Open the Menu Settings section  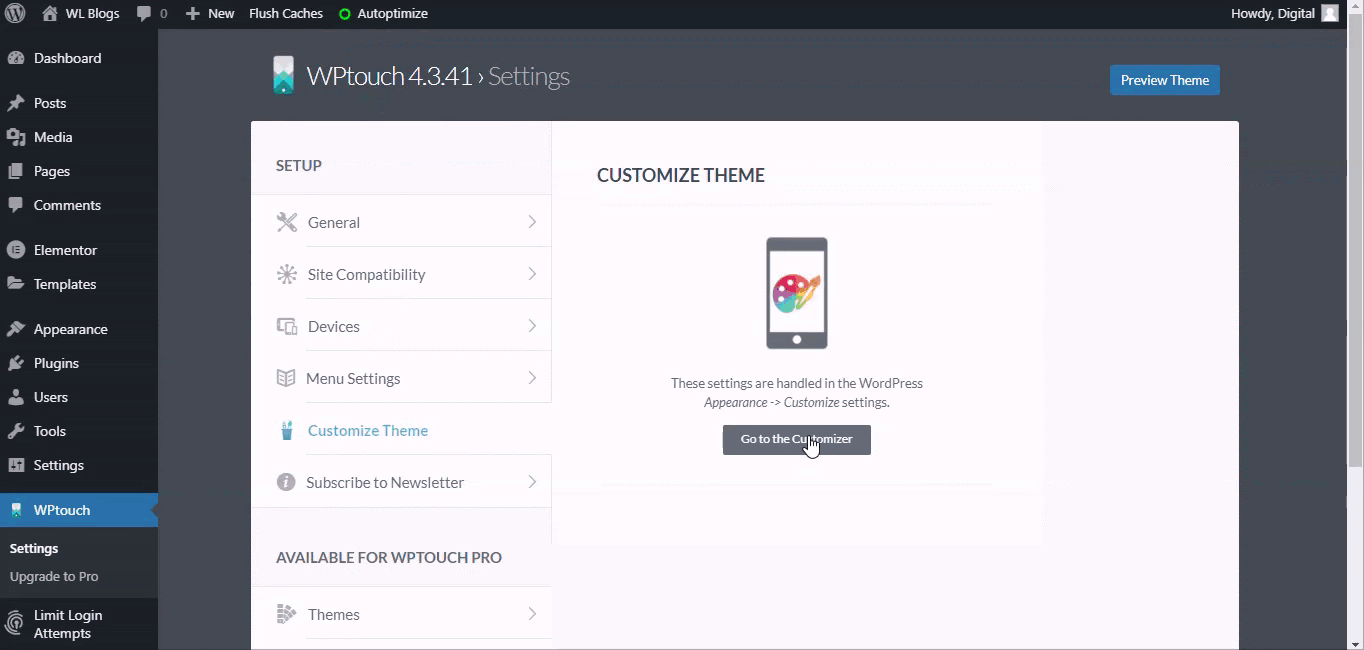[x=401, y=378]
